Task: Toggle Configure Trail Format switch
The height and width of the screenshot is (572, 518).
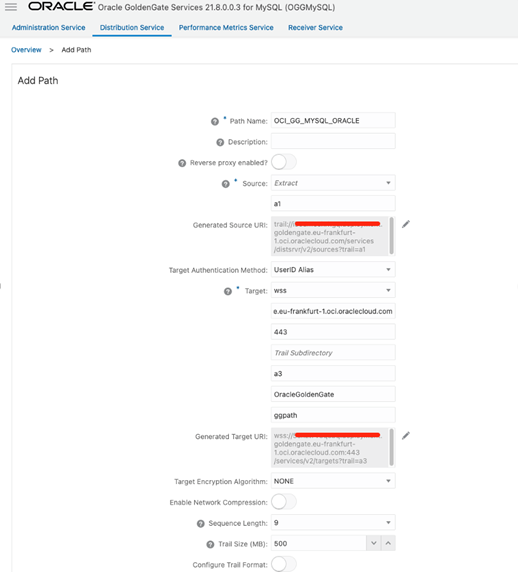Action: [284, 564]
